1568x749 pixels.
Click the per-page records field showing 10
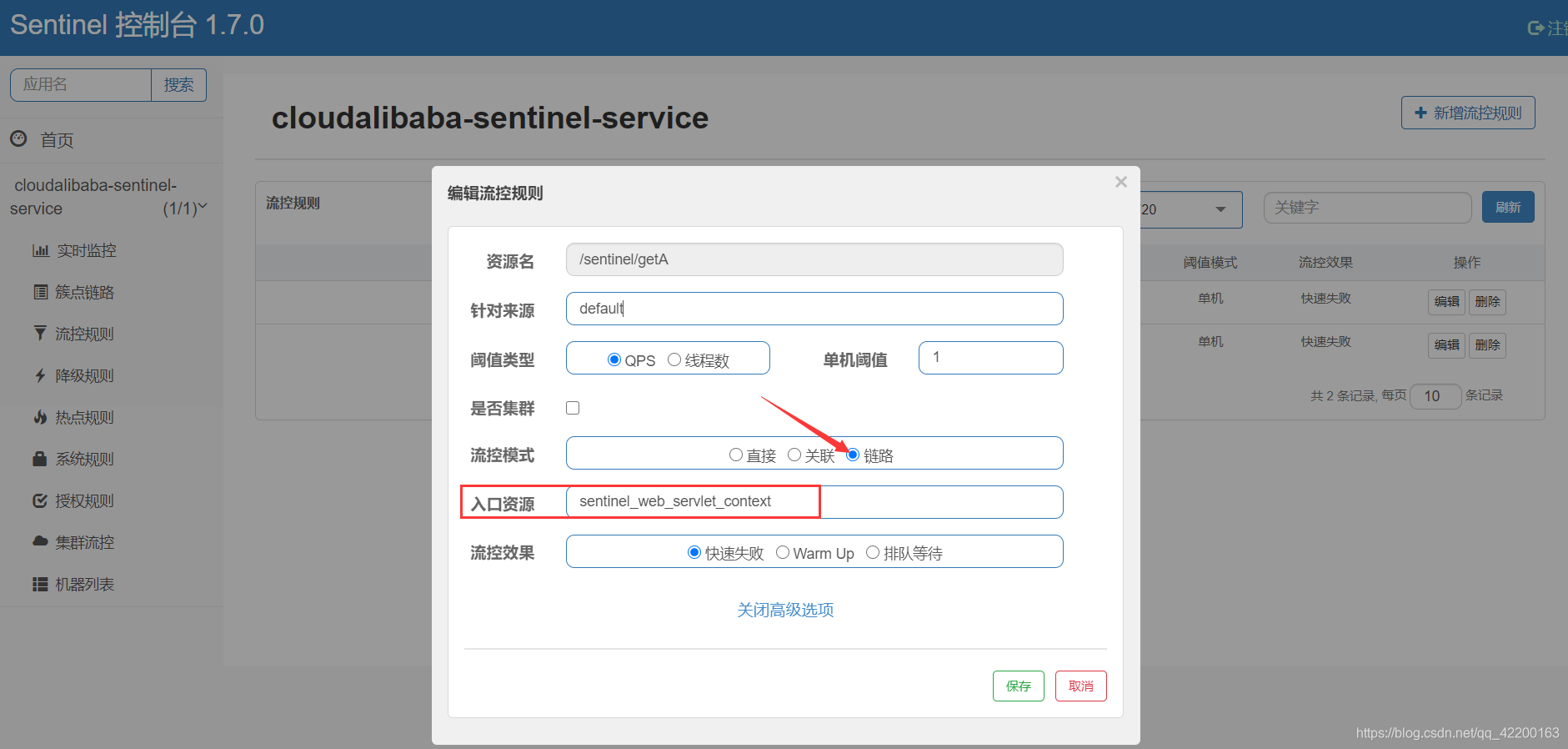pos(1435,396)
